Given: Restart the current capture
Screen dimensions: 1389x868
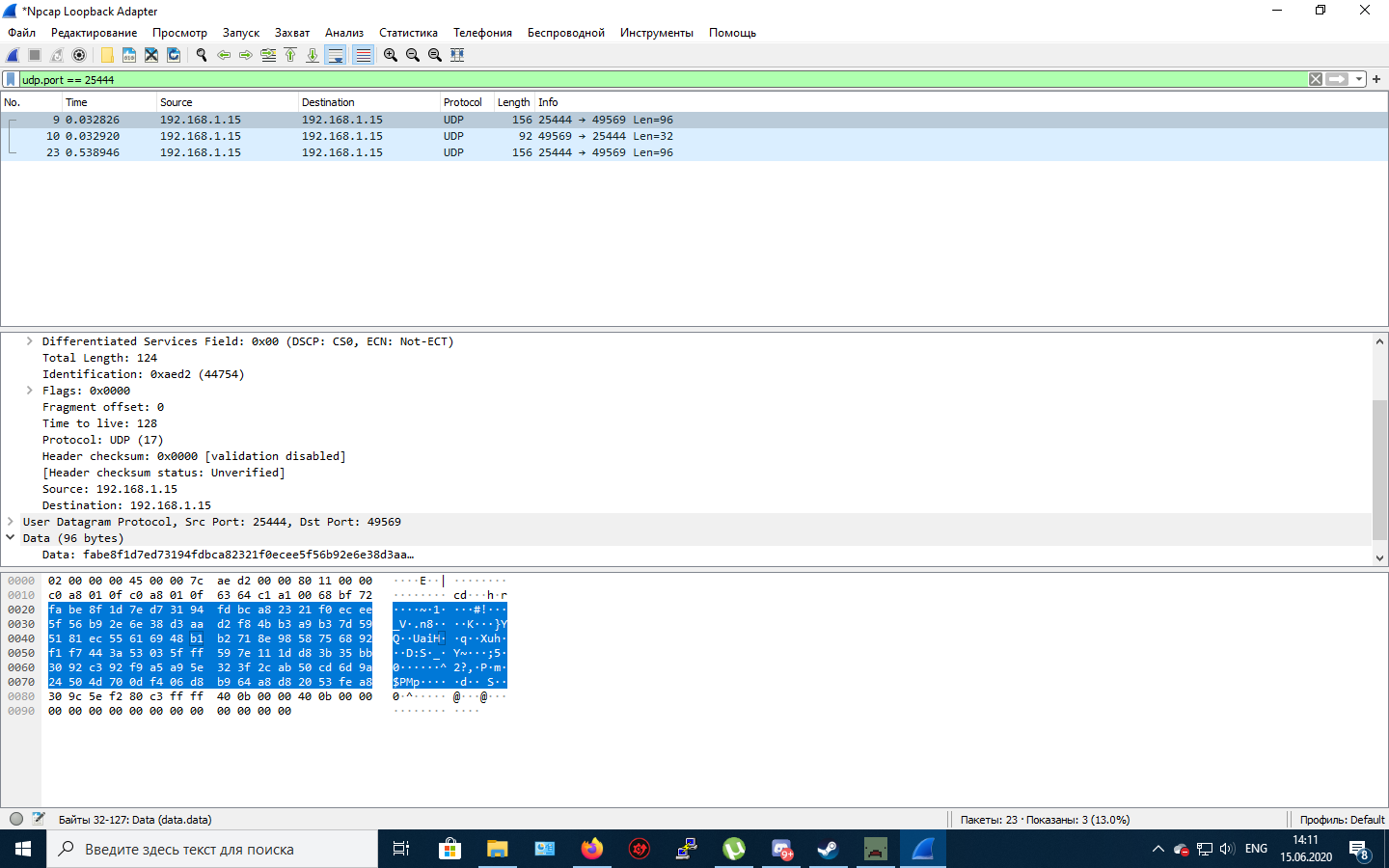Looking at the screenshot, I should pos(57,55).
